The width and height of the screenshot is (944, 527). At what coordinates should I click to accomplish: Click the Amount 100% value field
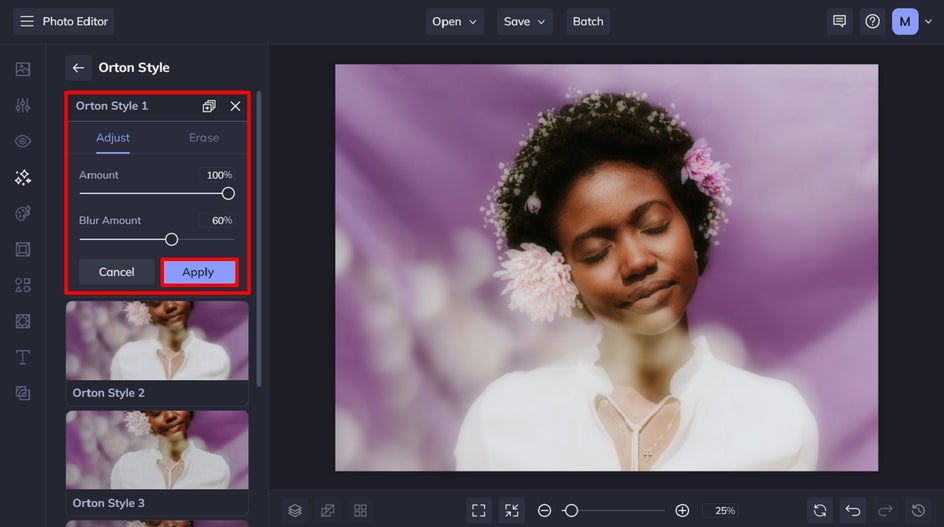point(217,175)
